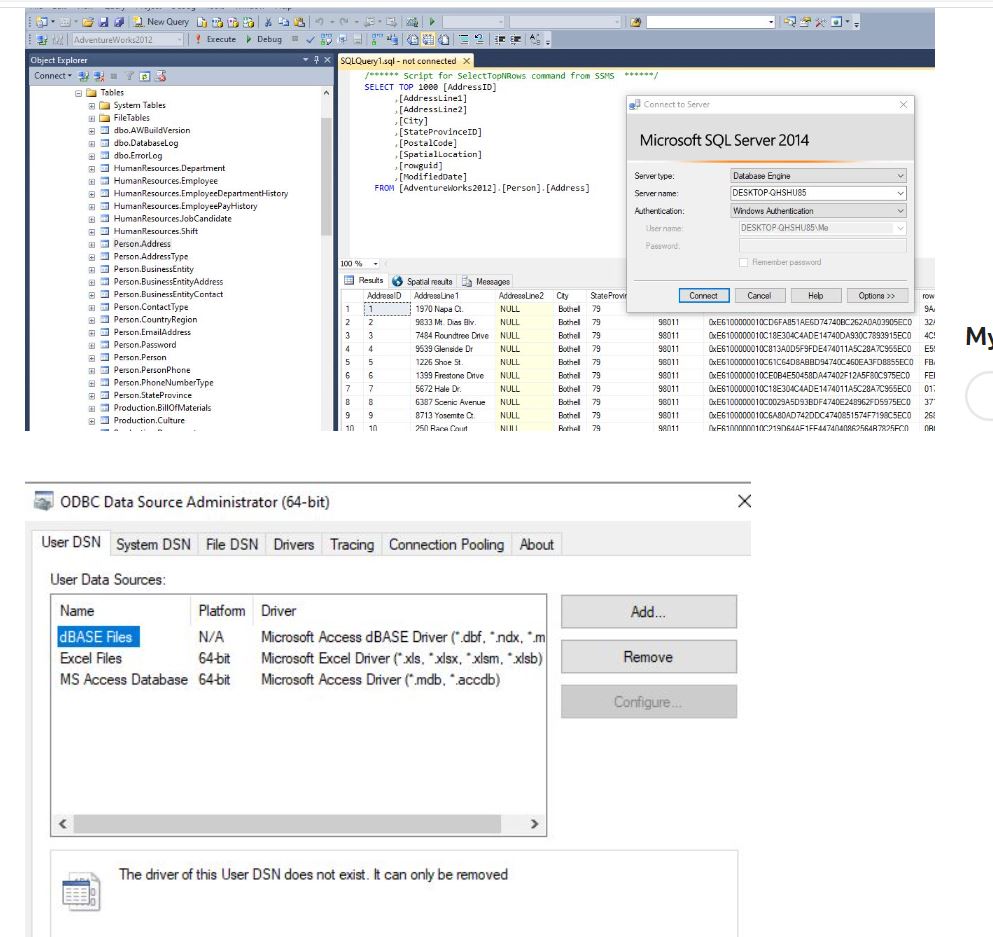Click the Connect Object Explorer icon

click(84, 76)
